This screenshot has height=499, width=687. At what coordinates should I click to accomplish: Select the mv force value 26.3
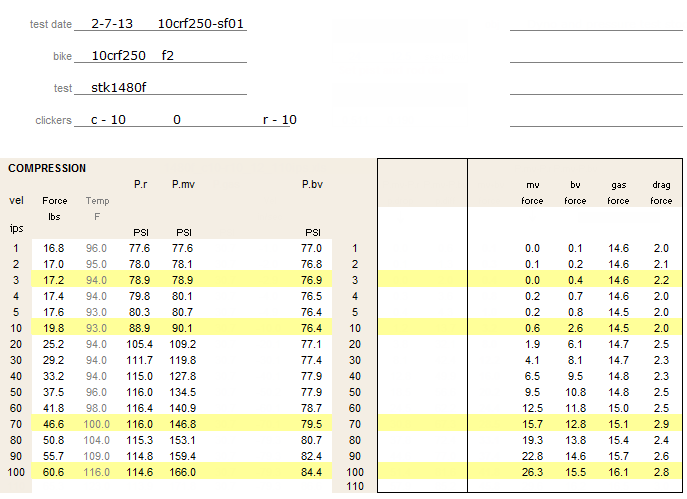tap(531, 471)
